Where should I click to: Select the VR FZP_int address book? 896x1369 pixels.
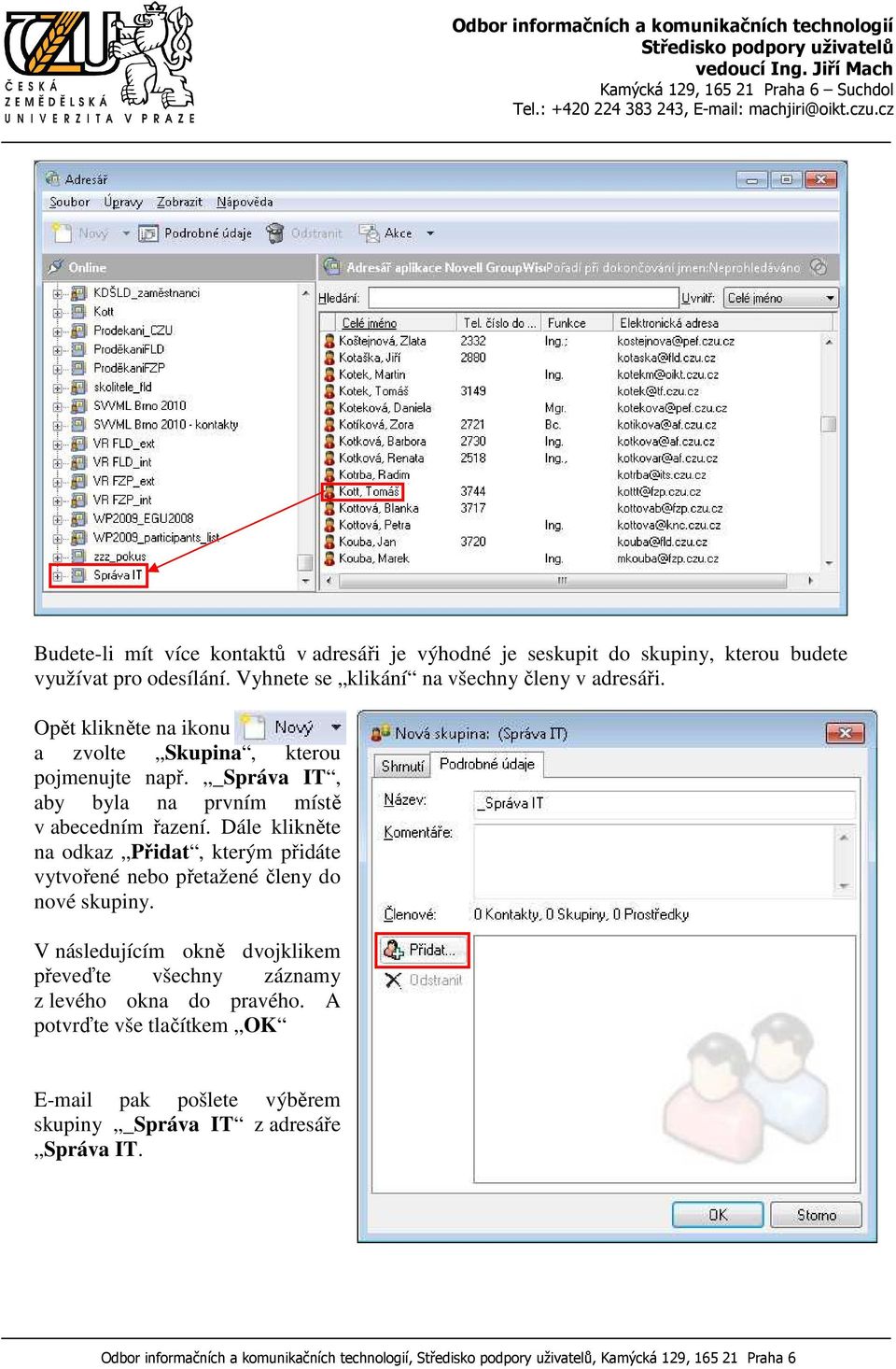122,500
